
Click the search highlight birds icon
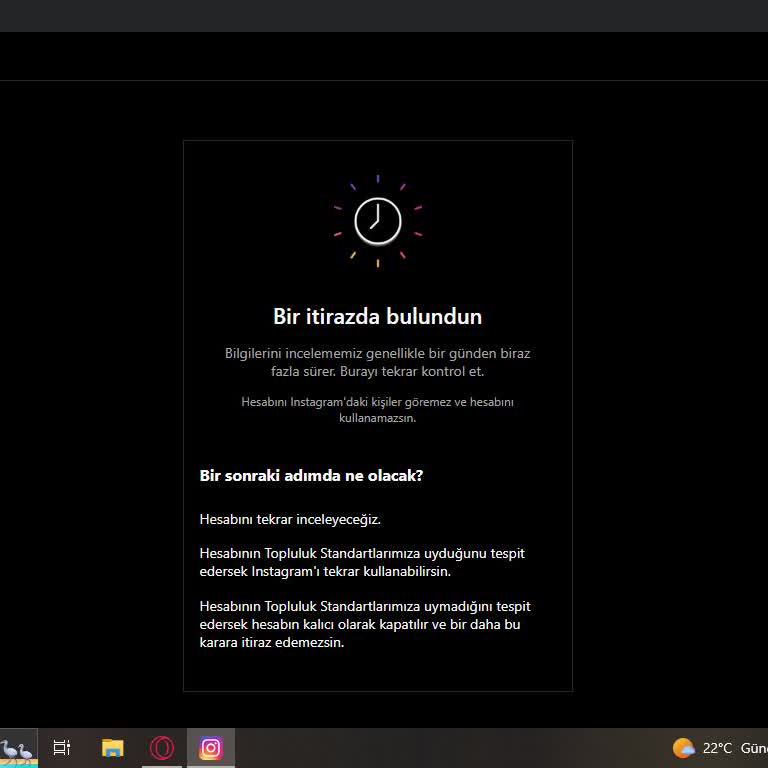point(18,748)
